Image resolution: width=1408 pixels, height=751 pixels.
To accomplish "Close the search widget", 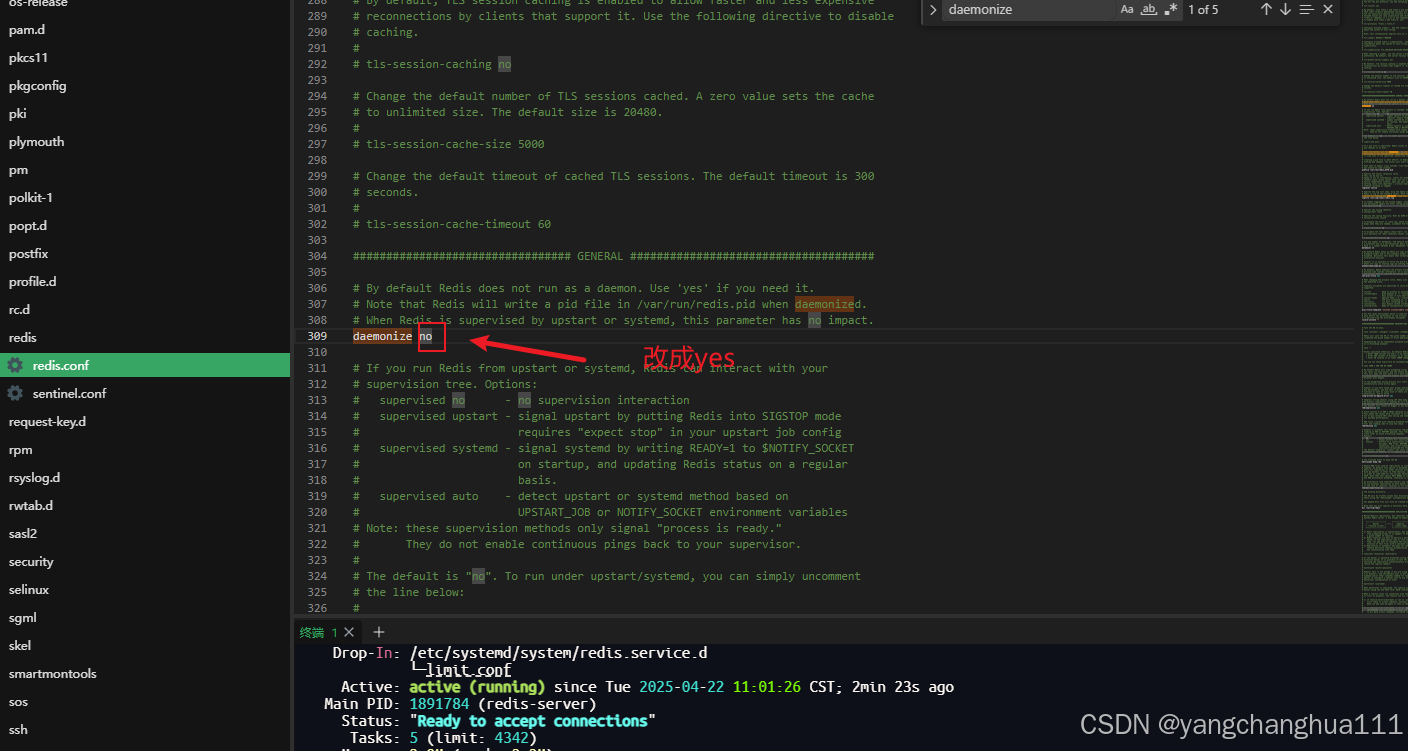I will pos(1327,10).
